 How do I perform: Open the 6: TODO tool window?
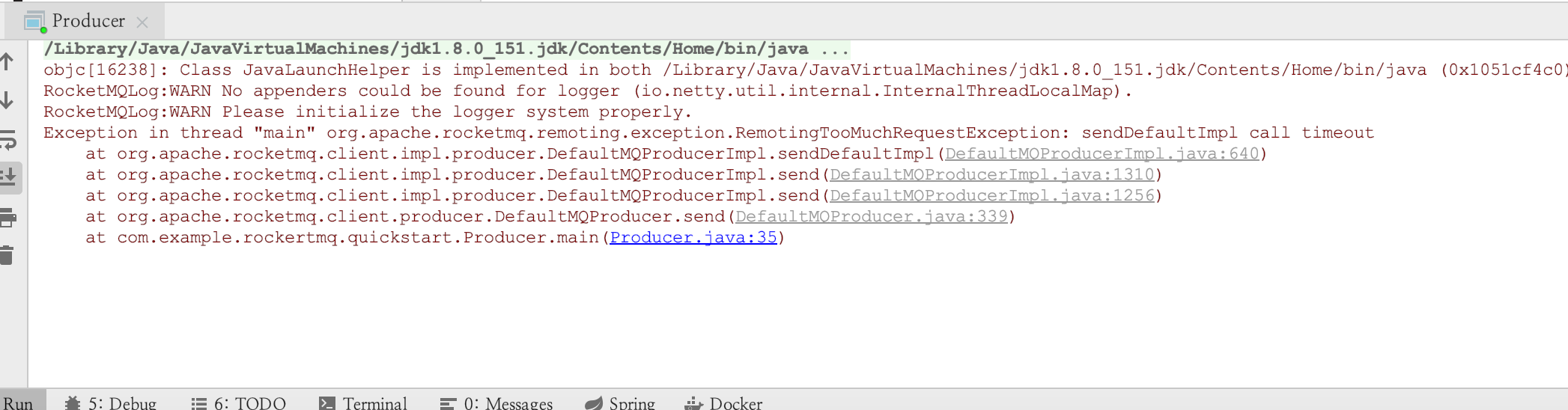(x=239, y=403)
